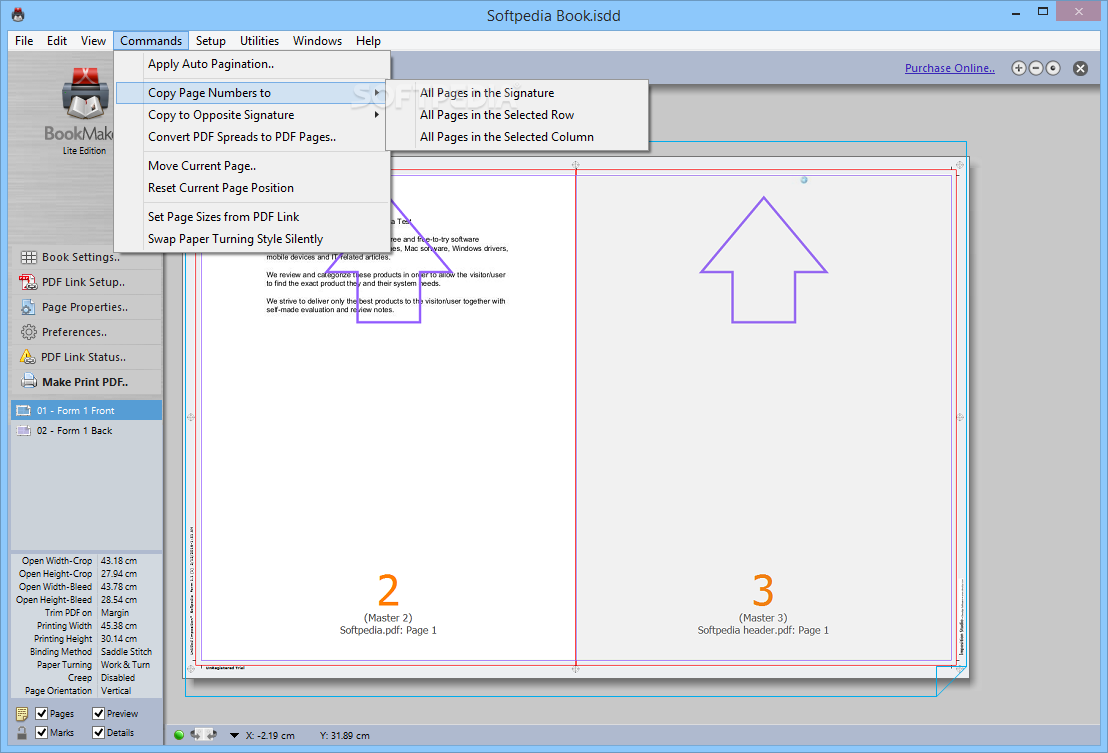This screenshot has height=753, width=1108.
Task: Open the Edit menu
Action: tap(57, 40)
